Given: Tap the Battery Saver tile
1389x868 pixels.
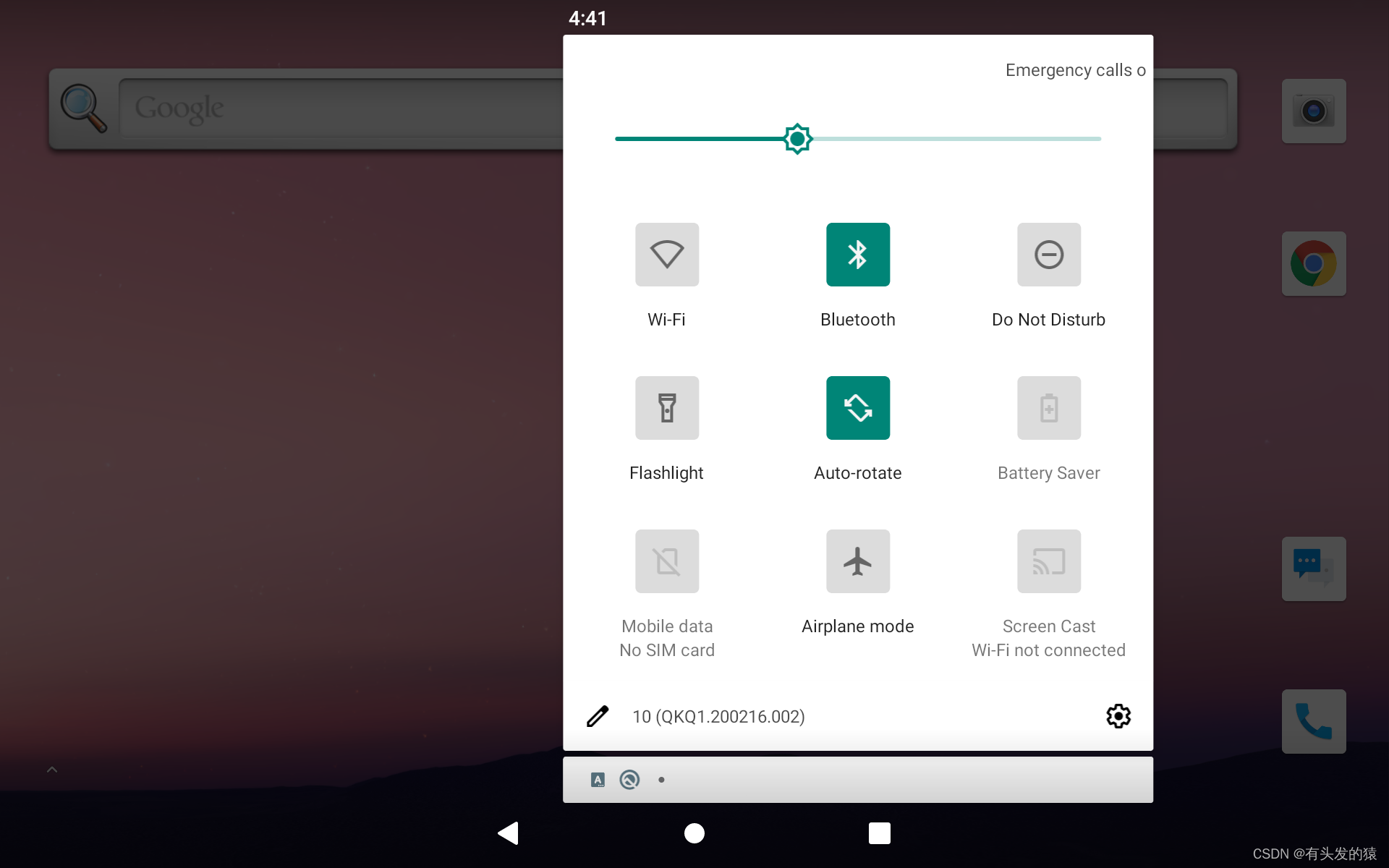Looking at the screenshot, I should point(1048,408).
